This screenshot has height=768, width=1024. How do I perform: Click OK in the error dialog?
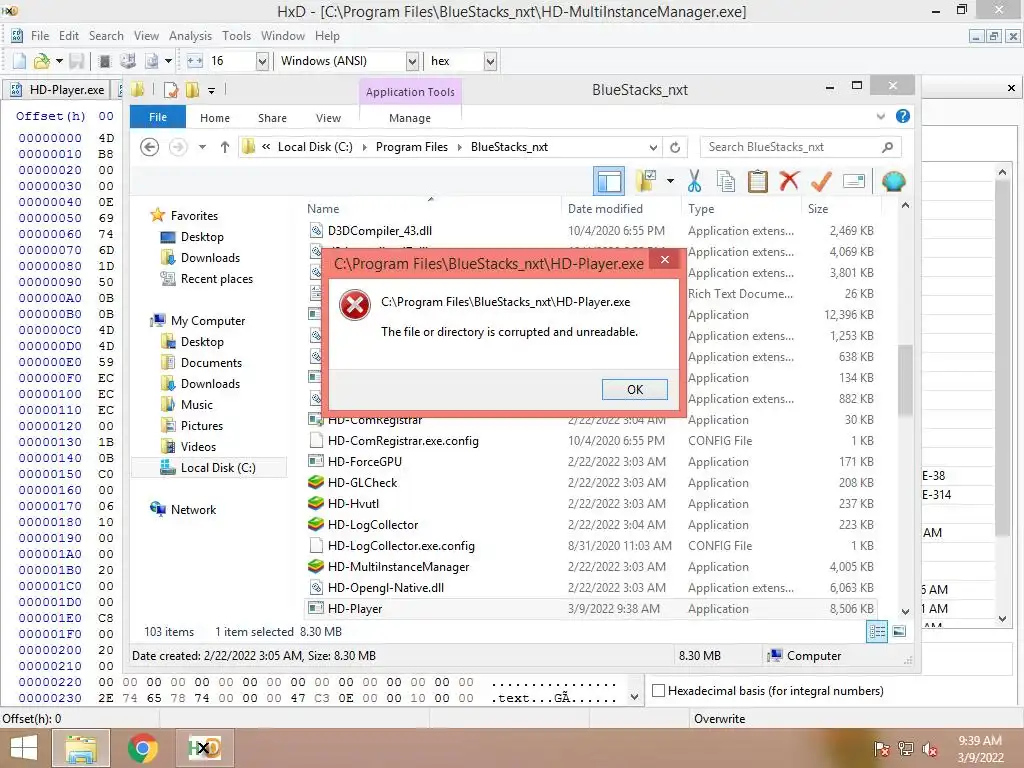click(x=634, y=390)
